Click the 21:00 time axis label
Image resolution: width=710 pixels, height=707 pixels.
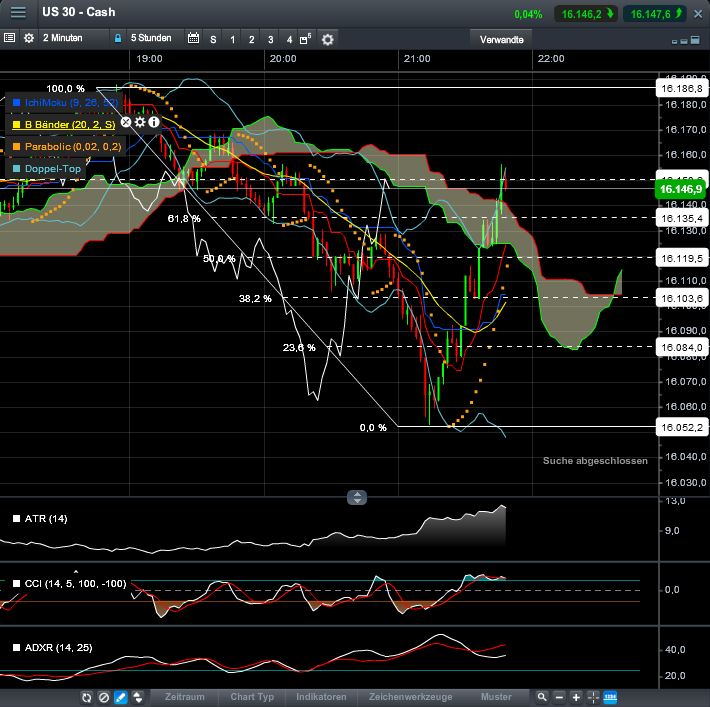coord(417,59)
